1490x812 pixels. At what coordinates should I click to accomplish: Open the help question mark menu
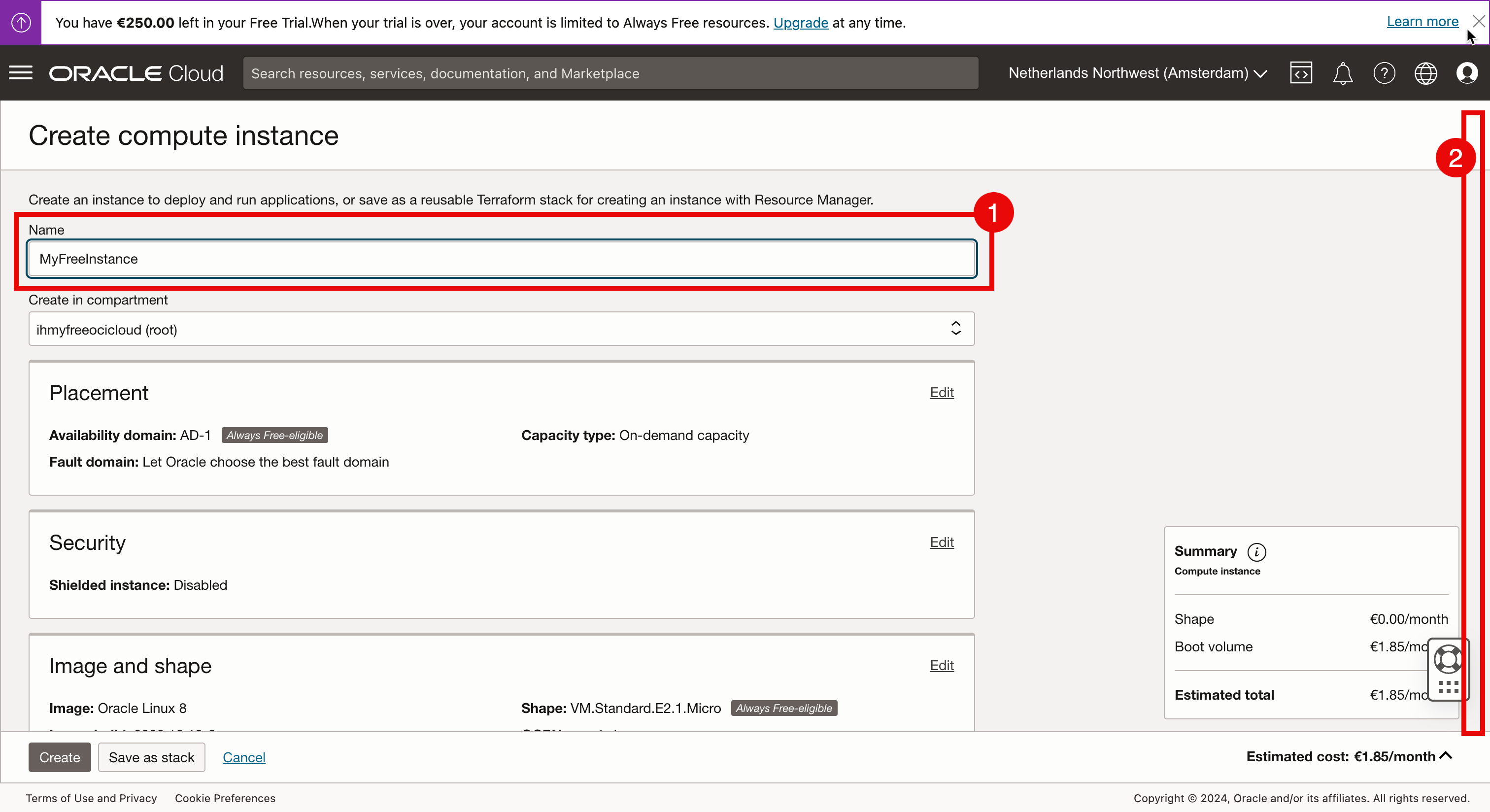(x=1384, y=73)
